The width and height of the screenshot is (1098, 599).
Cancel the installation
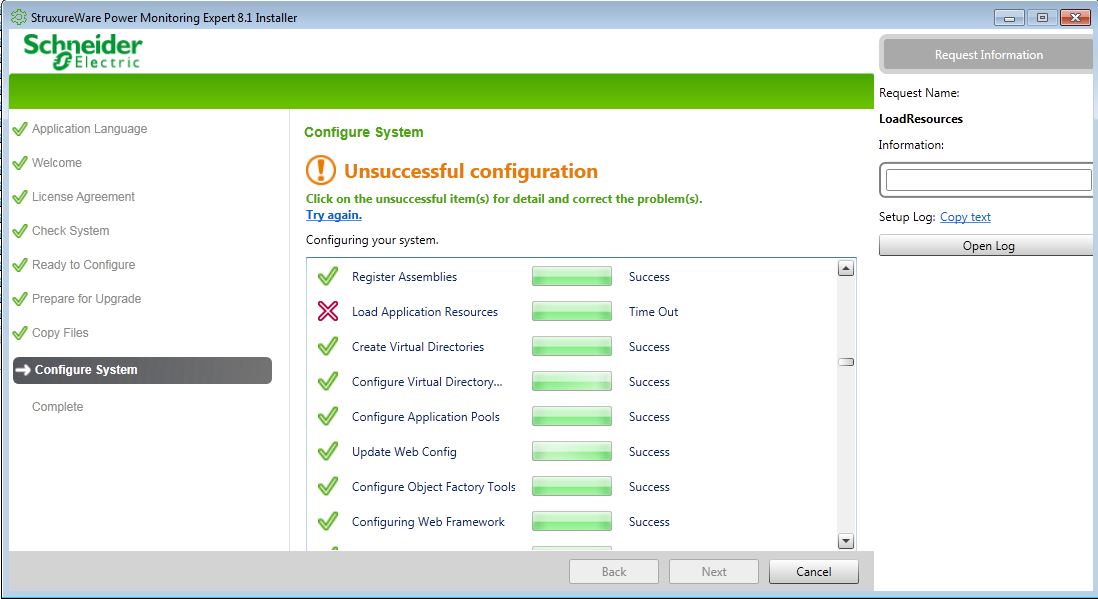(814, 572)
